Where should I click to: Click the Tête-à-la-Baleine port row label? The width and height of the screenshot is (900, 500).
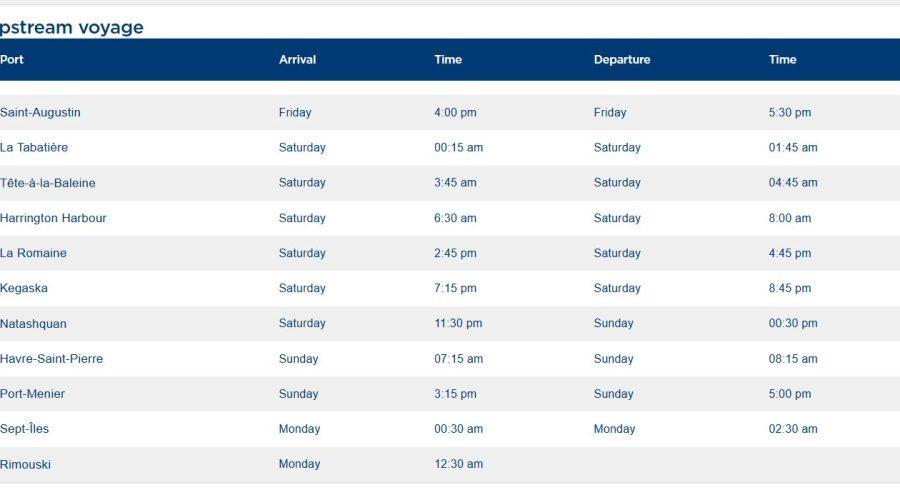[x=48, y=183]
